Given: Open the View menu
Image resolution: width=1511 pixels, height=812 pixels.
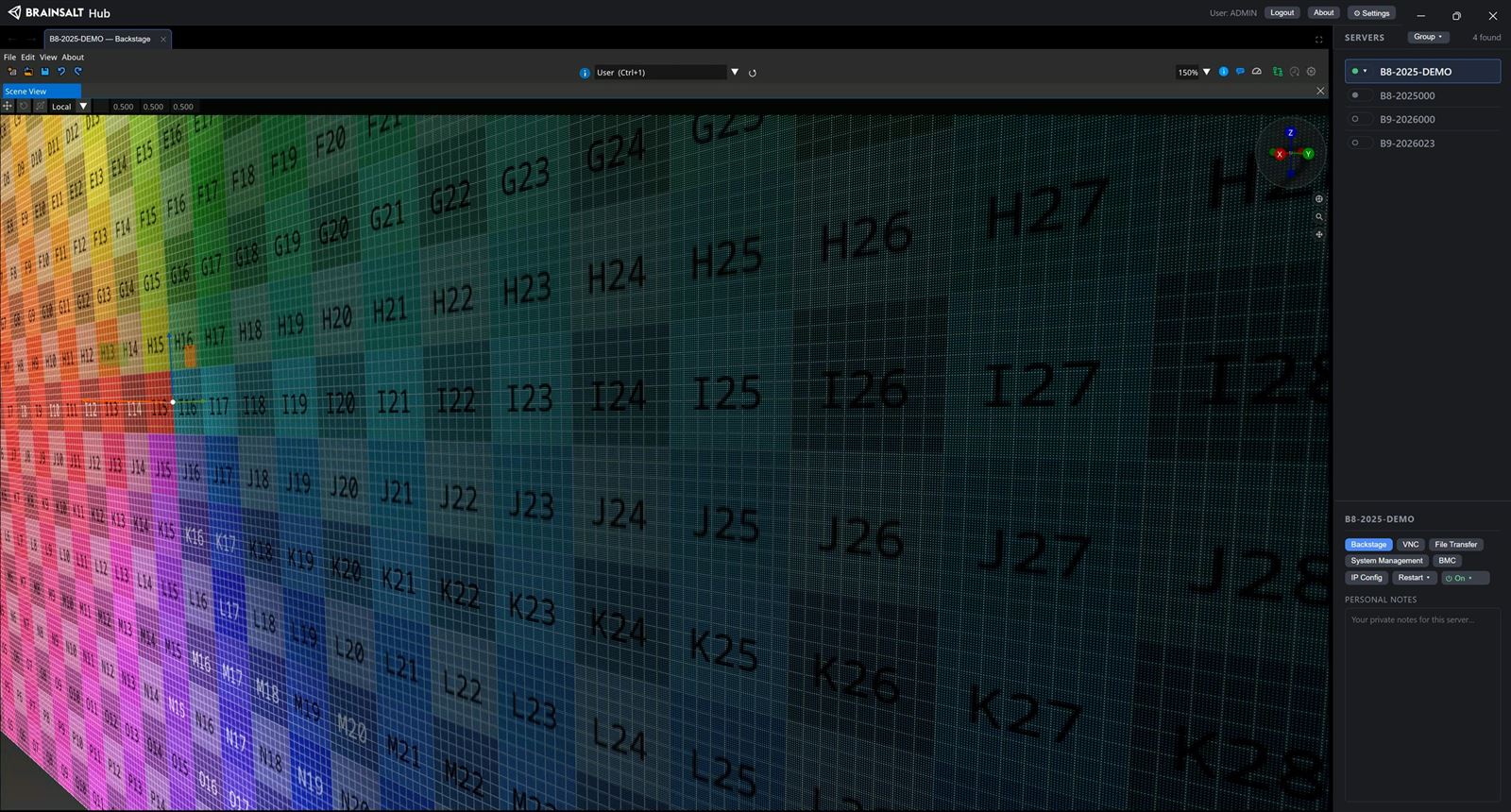Looking at the screenshot, I should pyautogui.click(x=48, y=58).
